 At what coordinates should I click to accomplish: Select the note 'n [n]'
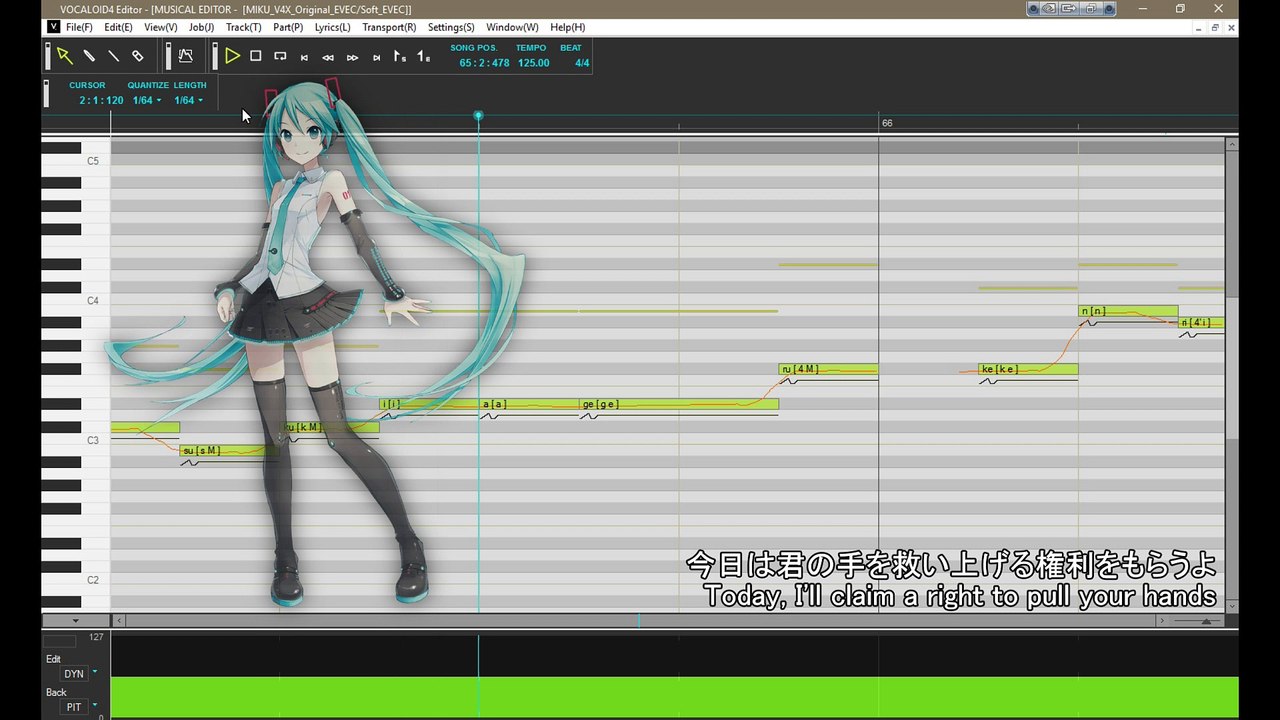point(1128,311)
